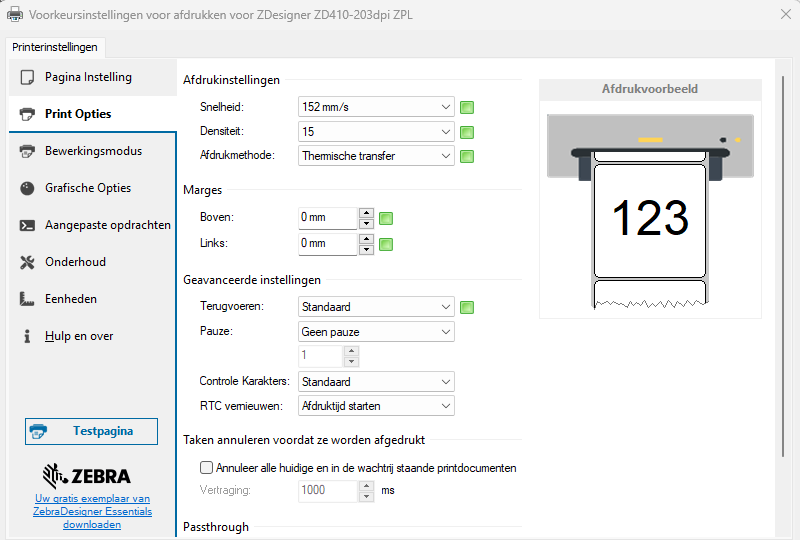Open the Snelheid speed dropdown
Viewport: 800px width, 540px height.
376,107
